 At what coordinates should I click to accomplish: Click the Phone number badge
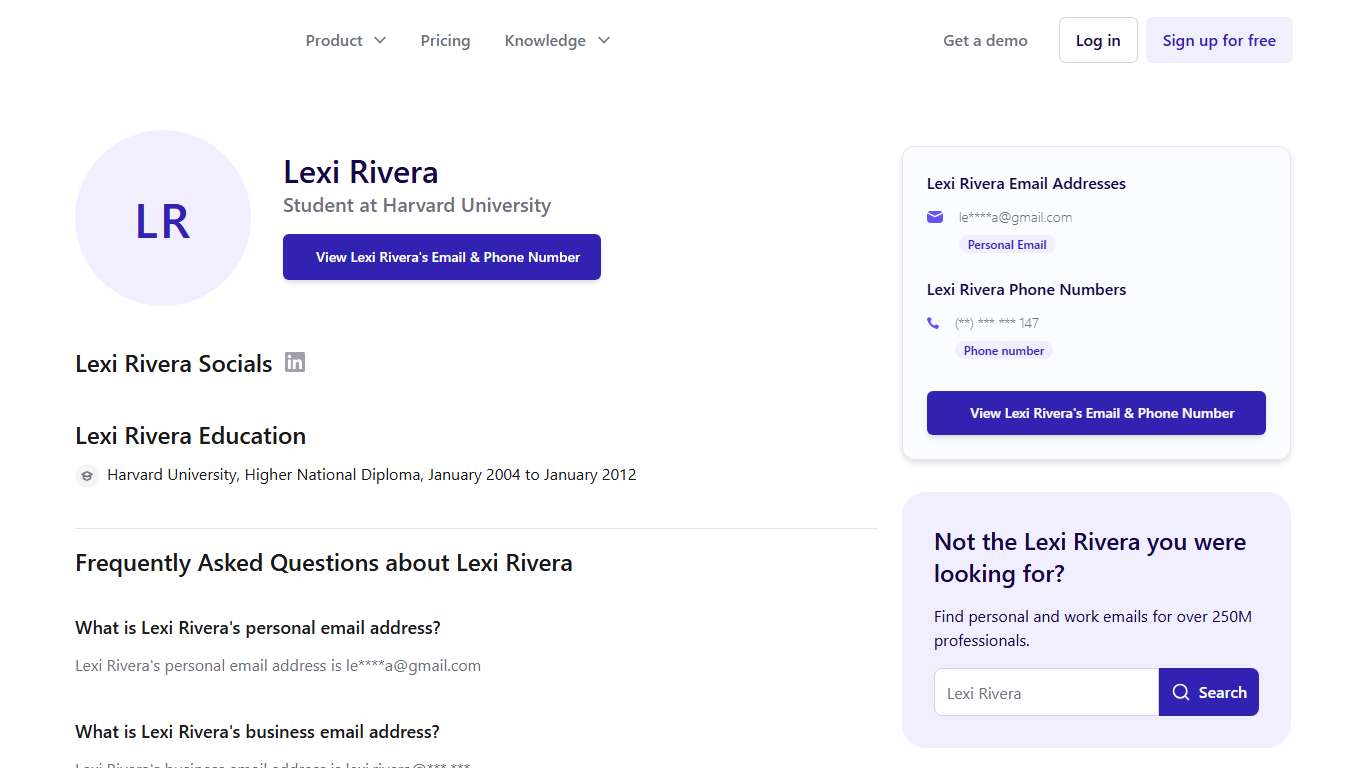1003,350
